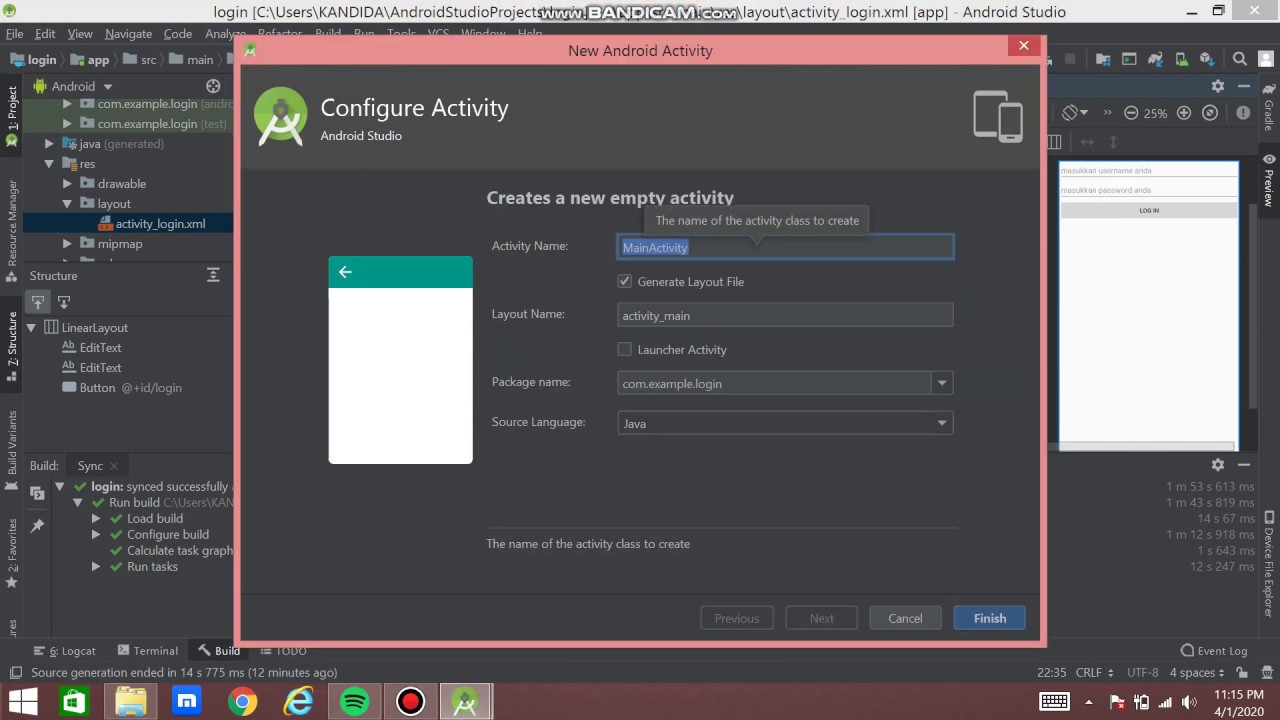Zoom out the layout preview
This screenshot has height=720, width=1280.
coord(1131,113)
